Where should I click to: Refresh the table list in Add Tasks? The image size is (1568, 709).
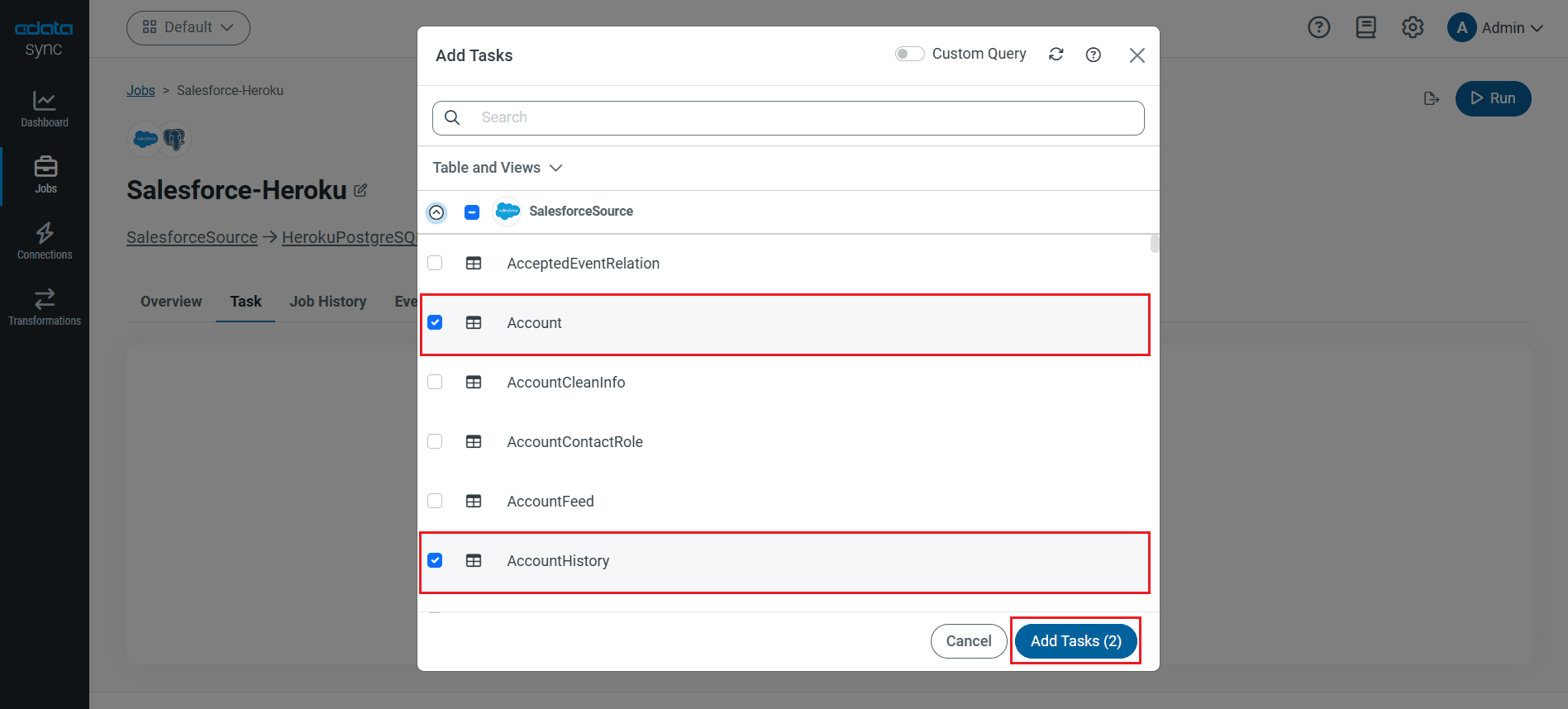click(x=1056, y=54)
